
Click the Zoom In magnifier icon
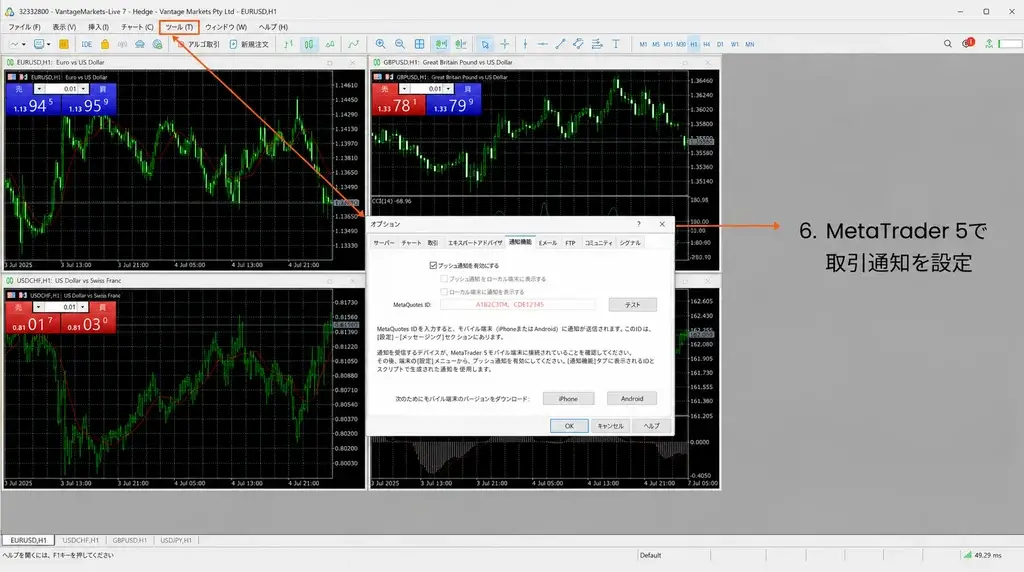[x=380, y=44]
